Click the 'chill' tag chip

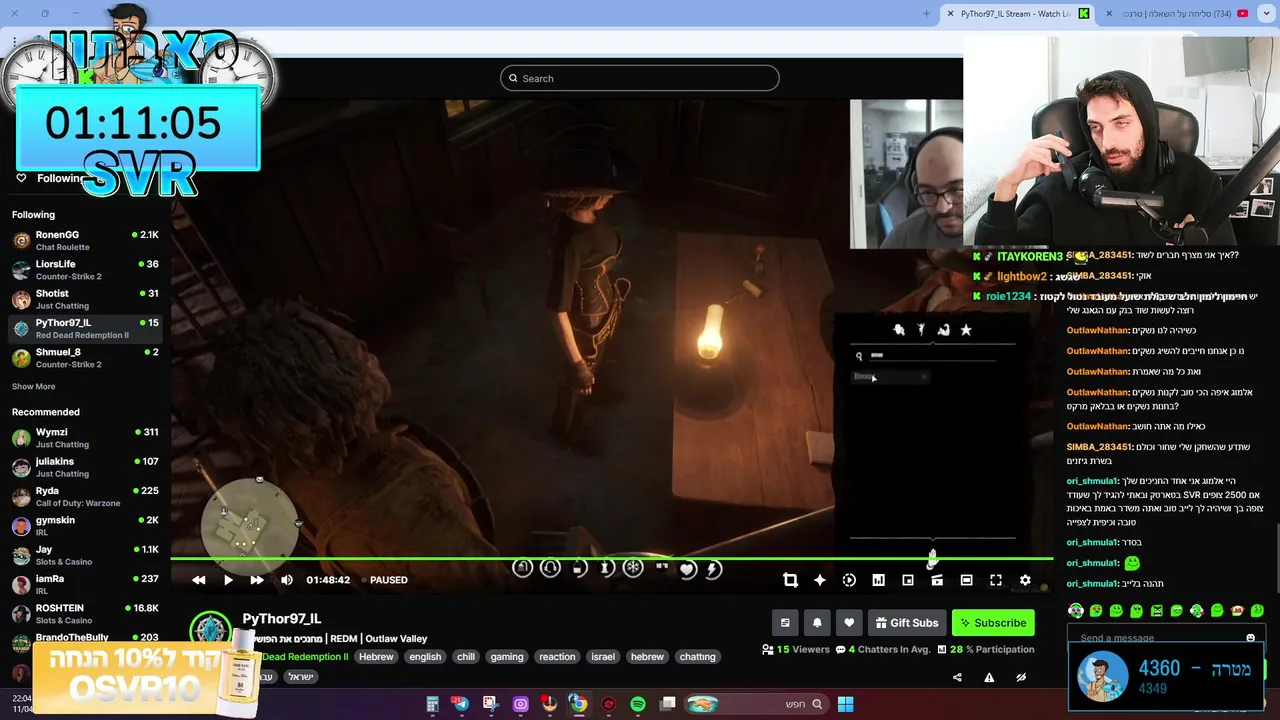(x=466, y=657)
